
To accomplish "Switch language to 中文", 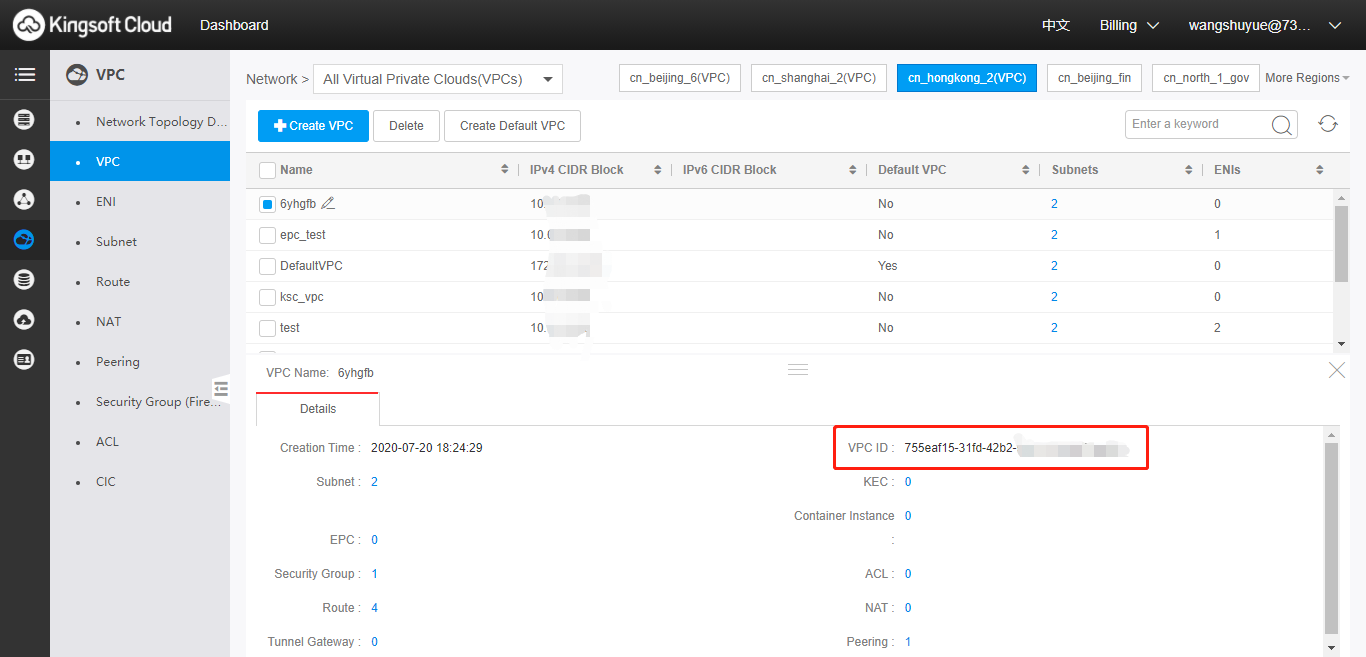I will [x=1056, y=25].
